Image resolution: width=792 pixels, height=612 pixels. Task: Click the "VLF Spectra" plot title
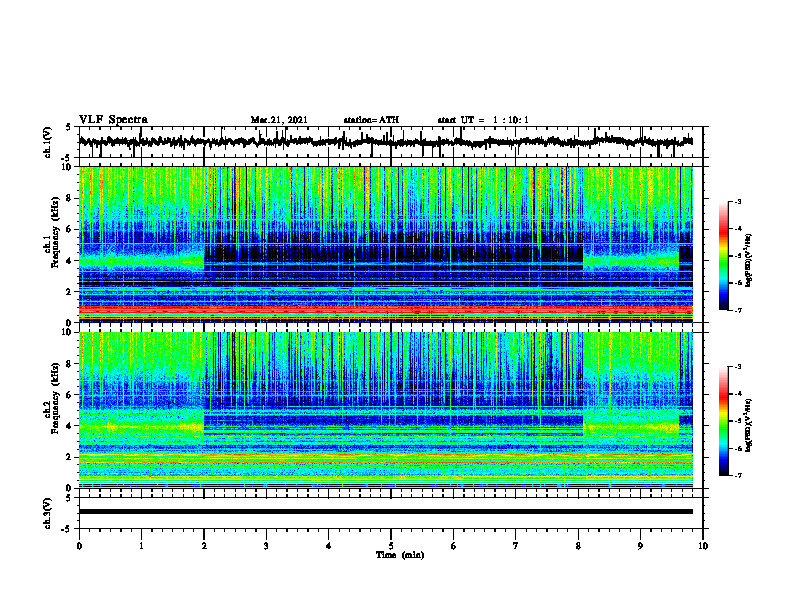(x=113, y=120)
